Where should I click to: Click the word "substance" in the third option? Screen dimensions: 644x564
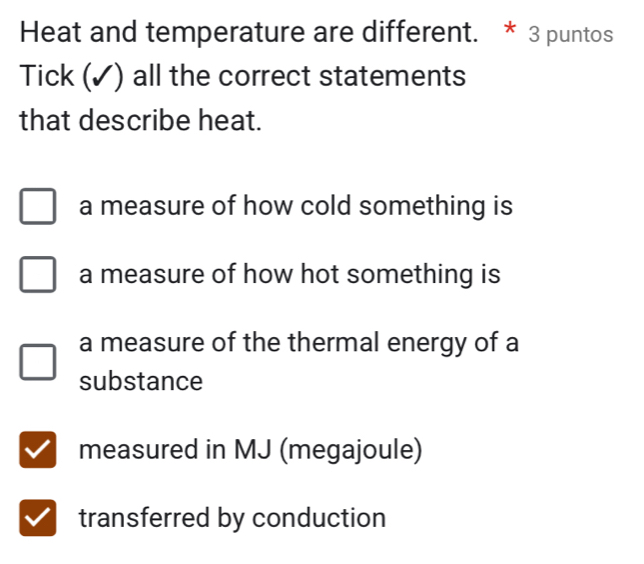point(141,381)
